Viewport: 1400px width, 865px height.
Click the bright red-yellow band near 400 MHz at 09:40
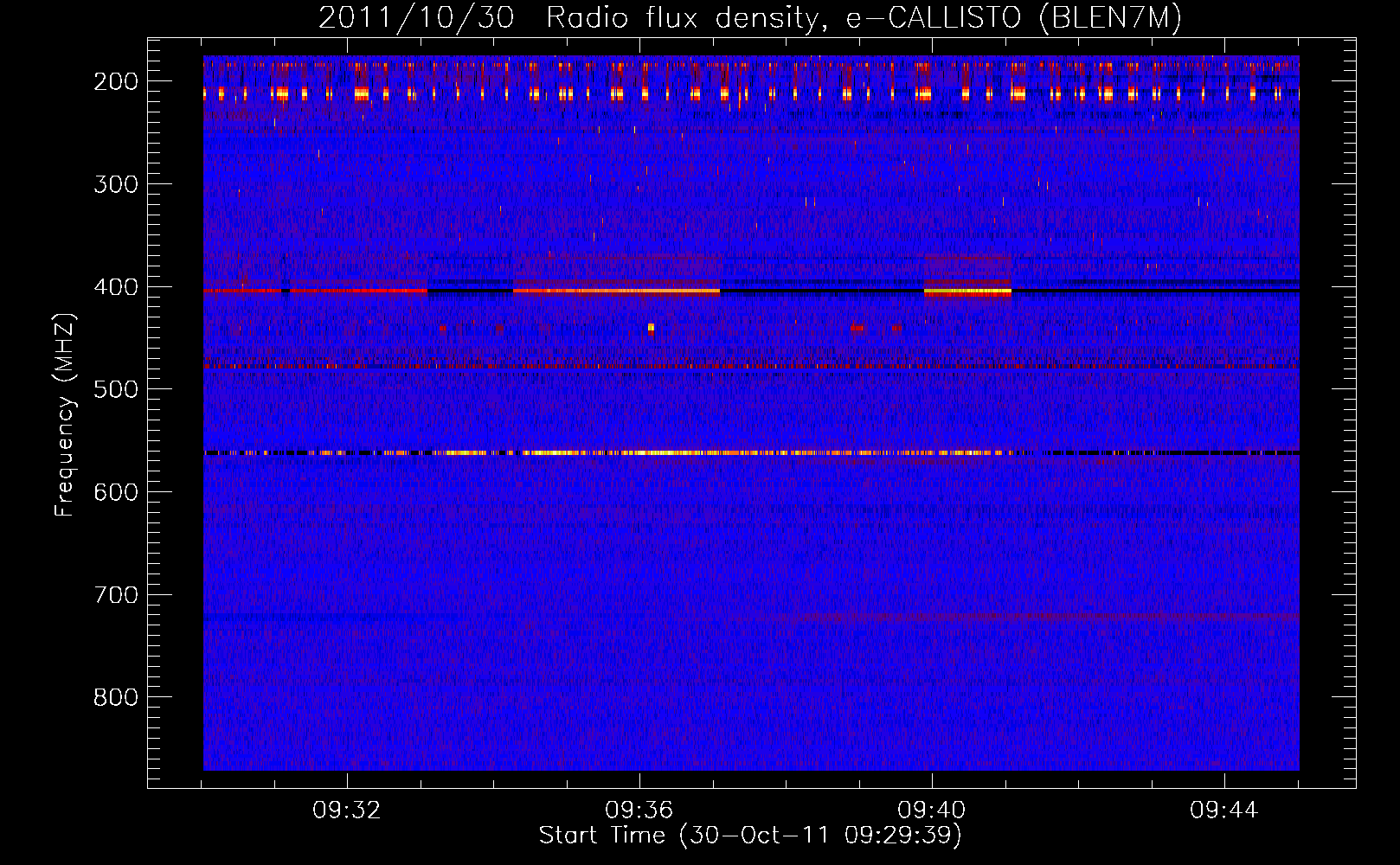pos(967,292)
